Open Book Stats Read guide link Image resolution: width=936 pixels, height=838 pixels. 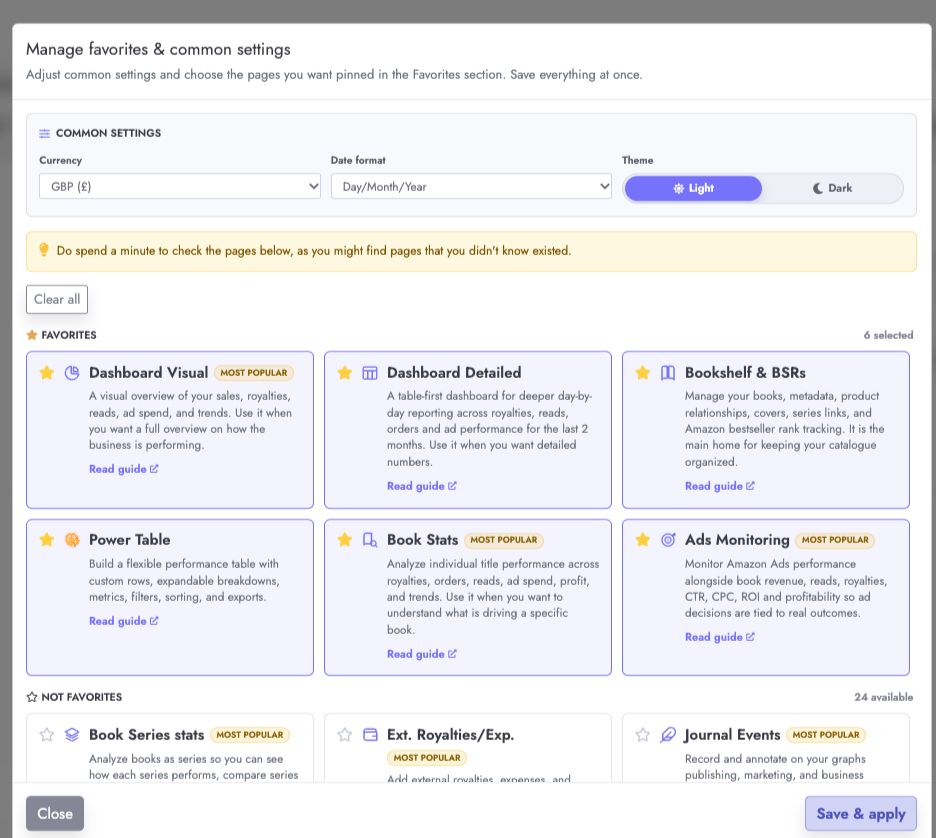(x=421, y=654)
